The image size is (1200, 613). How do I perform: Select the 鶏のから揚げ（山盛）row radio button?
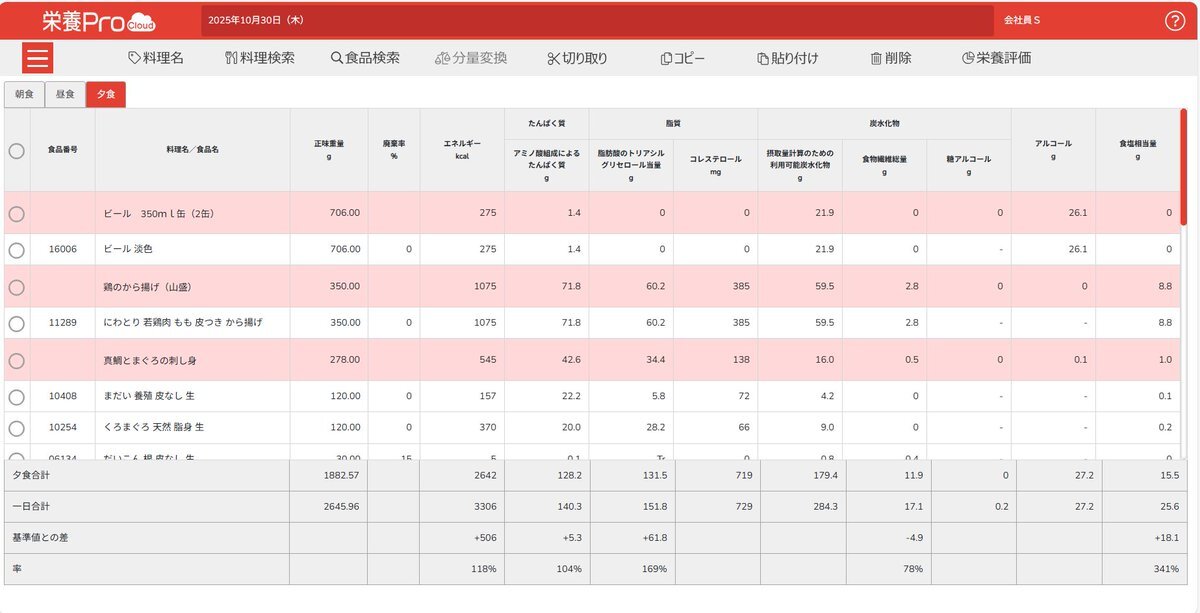pos(17,287)
